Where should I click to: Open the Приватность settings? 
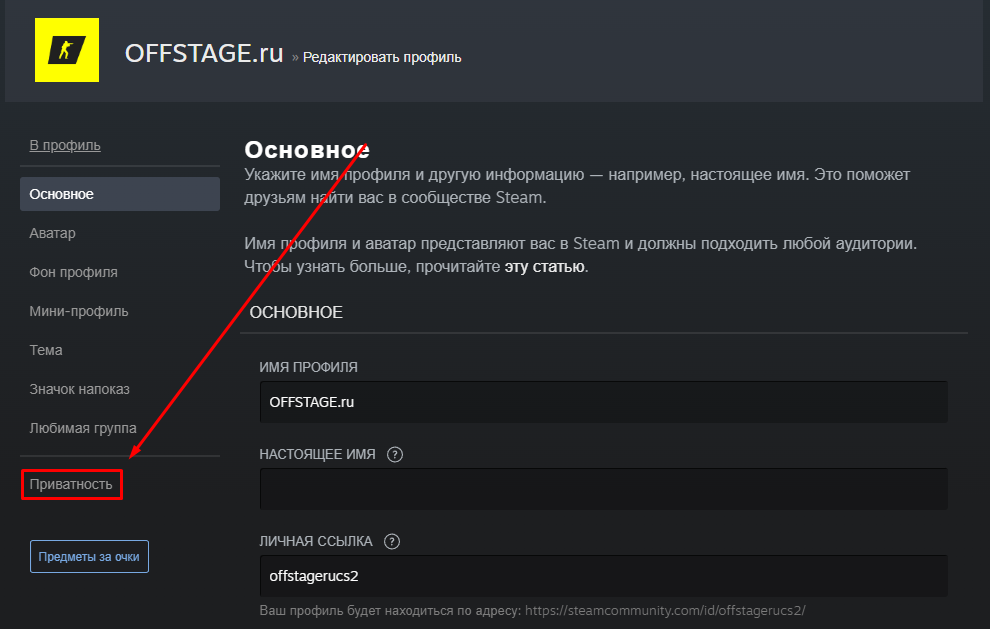click(71, 485)
